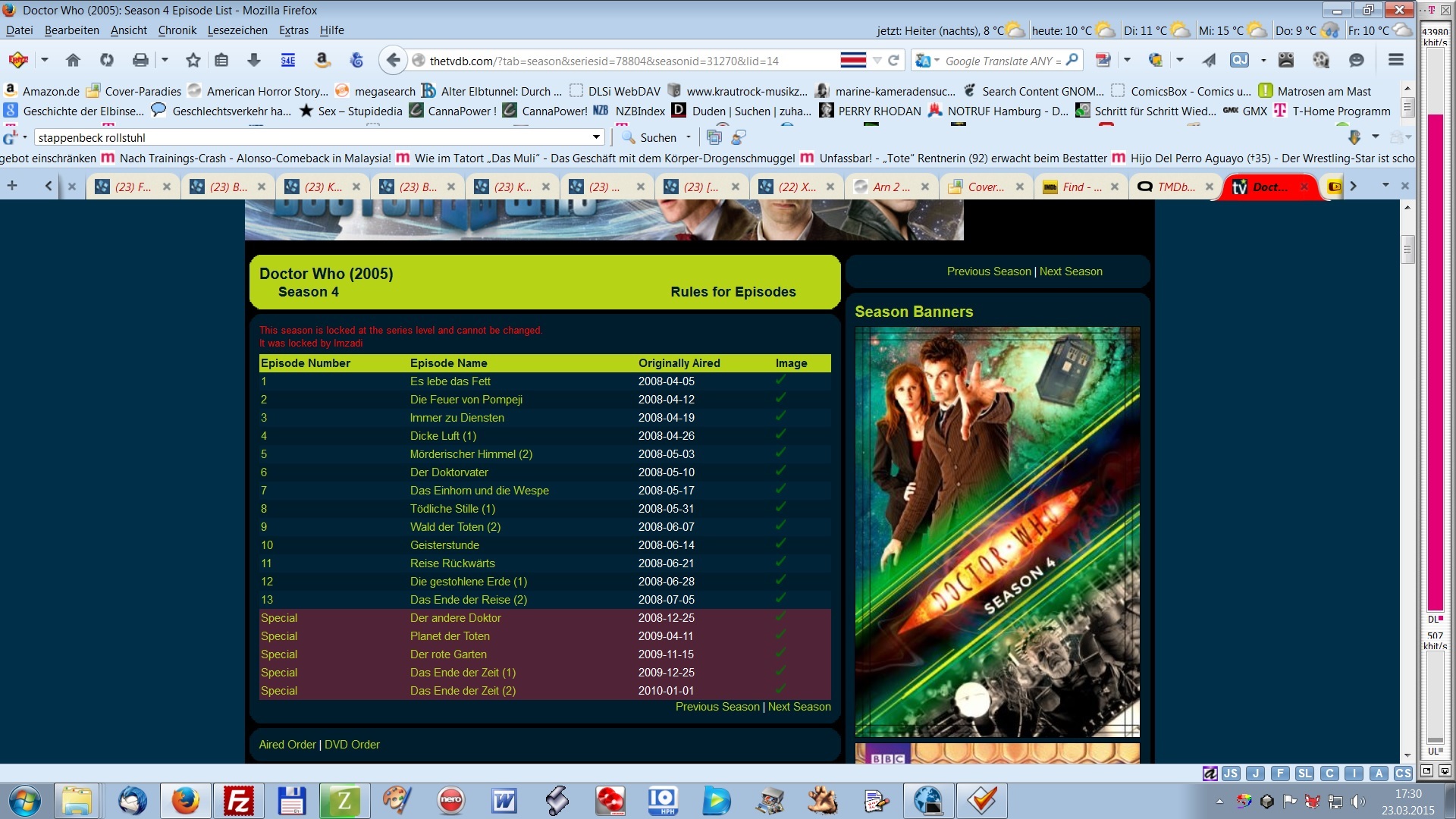1456x819 pixels.
Task: Open the Suchen button dropdown arrow
Action: (689, 137)
